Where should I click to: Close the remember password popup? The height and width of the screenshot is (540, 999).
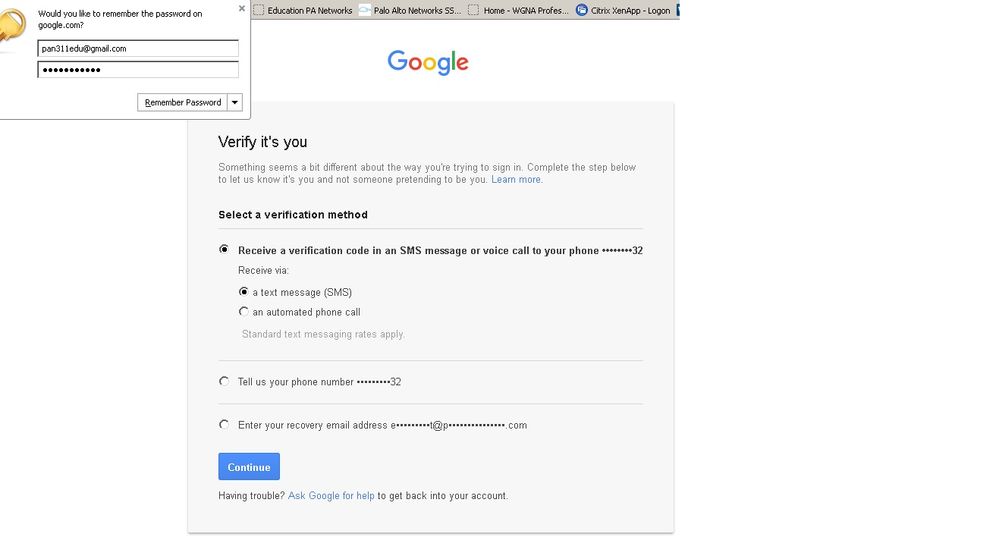pyautogui.click(x=241, y=8)
